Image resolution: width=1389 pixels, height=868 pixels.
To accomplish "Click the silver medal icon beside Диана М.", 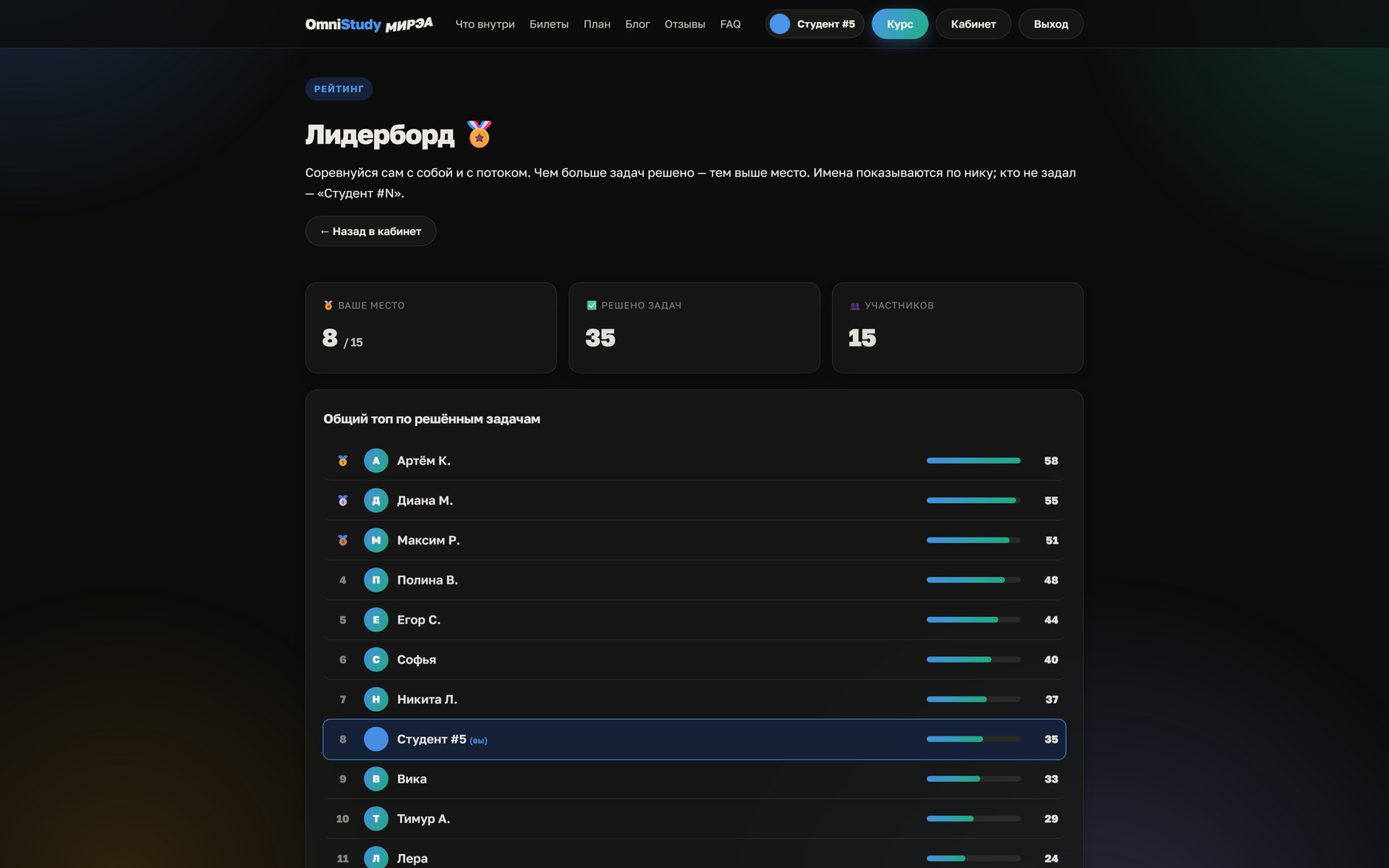I will click(343, 501).
